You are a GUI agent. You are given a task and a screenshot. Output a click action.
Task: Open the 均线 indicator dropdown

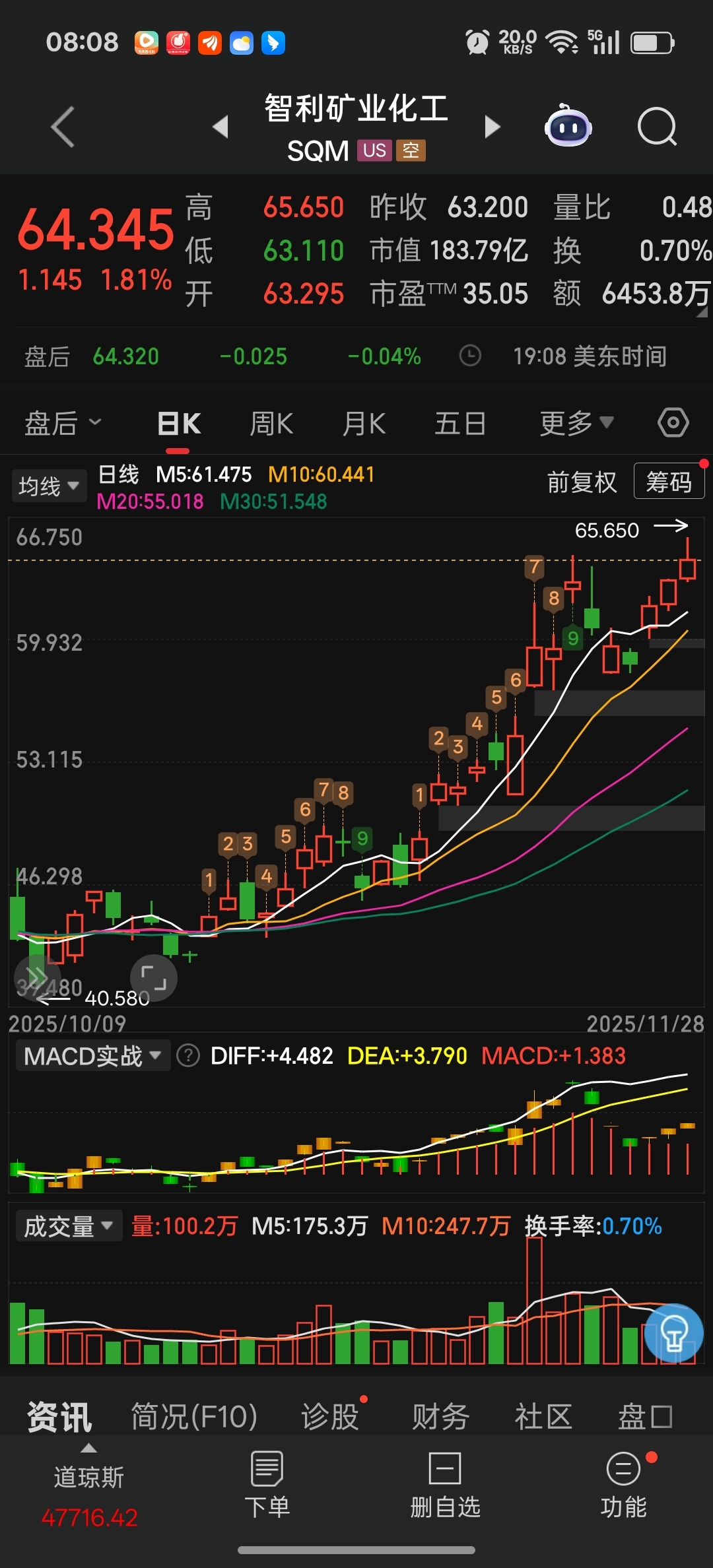[49, 486]
